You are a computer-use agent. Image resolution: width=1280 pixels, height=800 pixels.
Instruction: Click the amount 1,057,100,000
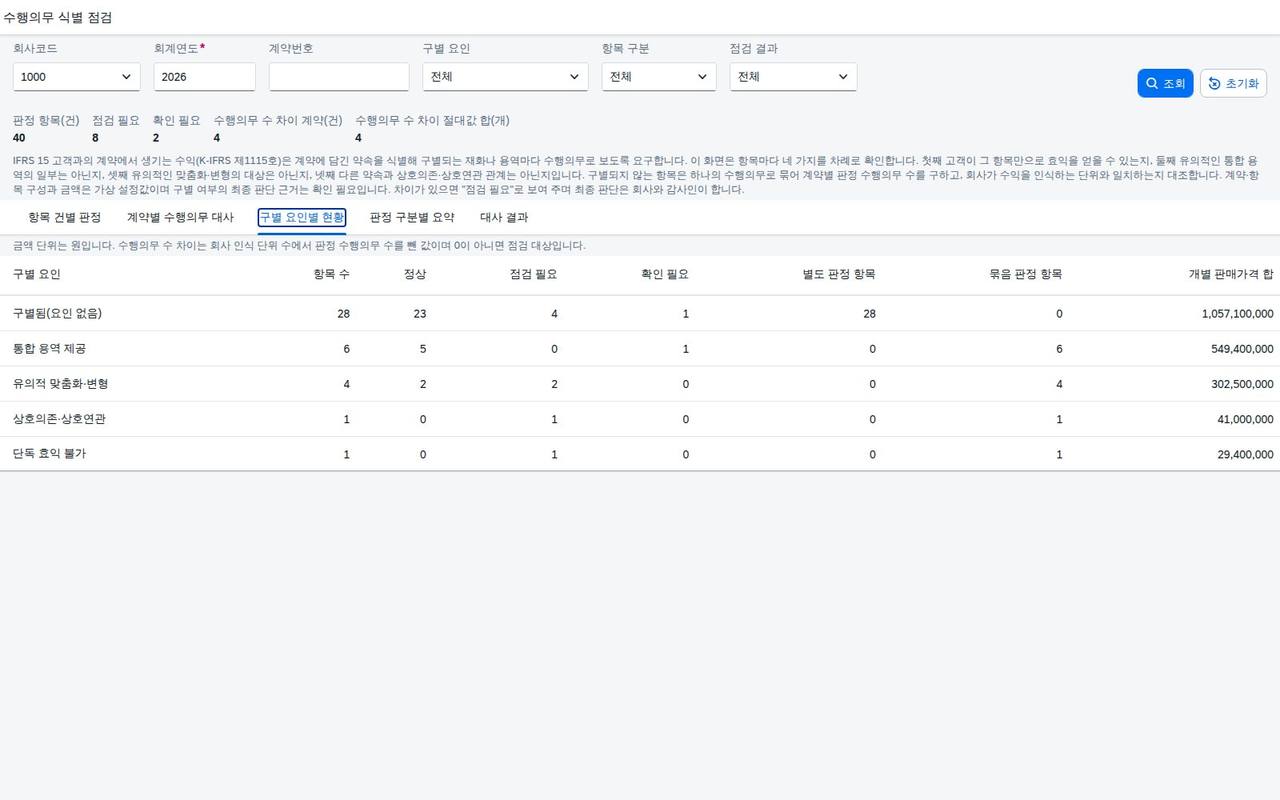click(x=1238, y=314)
